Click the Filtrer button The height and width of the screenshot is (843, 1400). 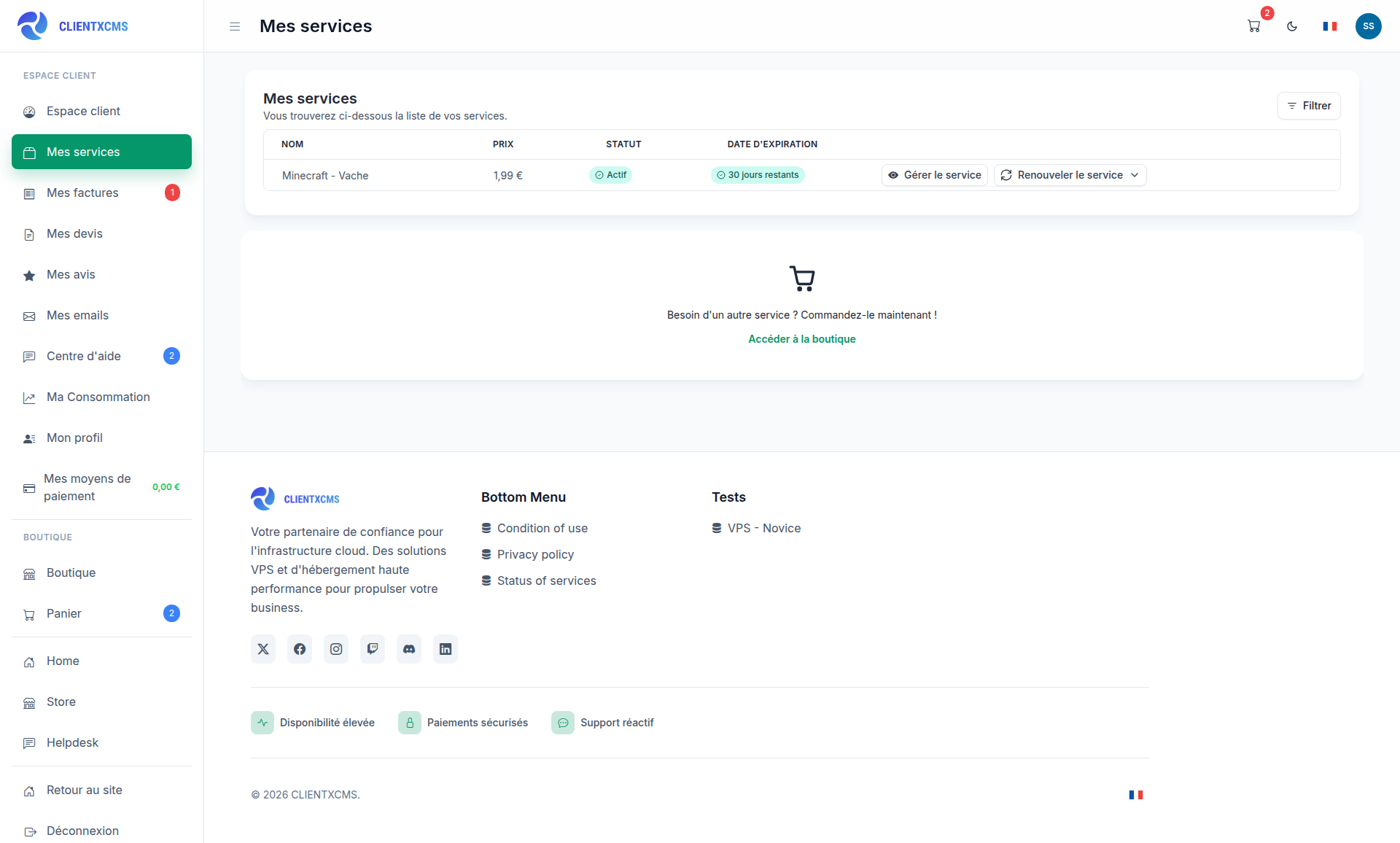pos(1309,106)
